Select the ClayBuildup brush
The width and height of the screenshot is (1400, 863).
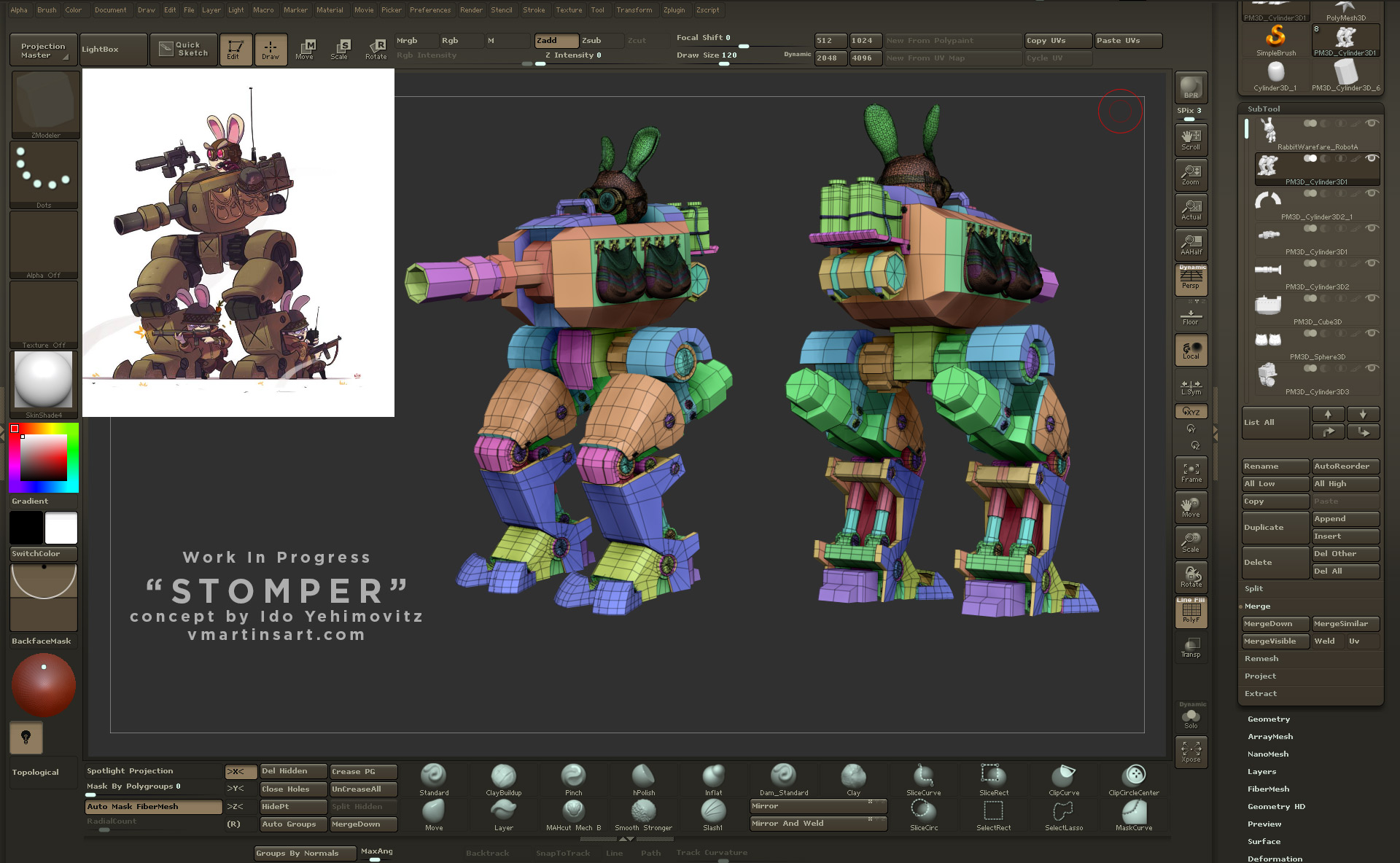[x=503, y=779]
